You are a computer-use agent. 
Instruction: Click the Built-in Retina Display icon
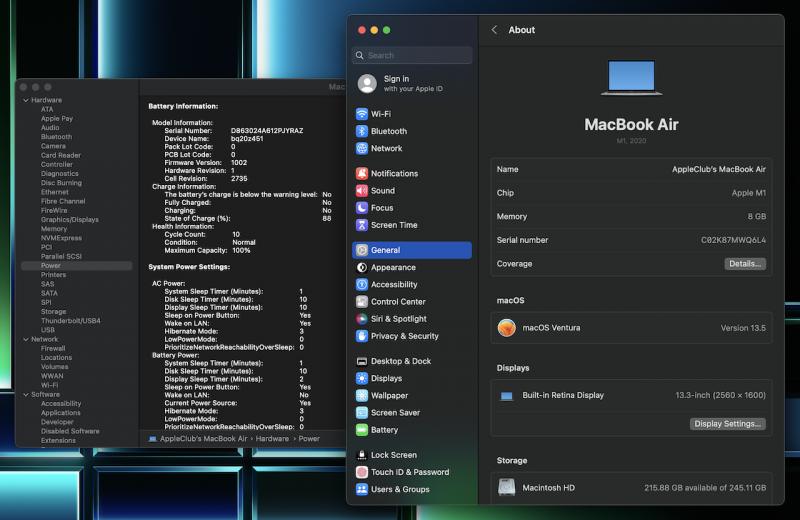click(506, 396)
